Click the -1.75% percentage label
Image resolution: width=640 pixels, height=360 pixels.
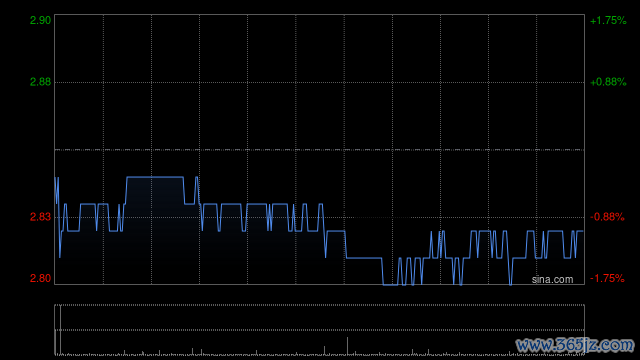pyautogui.click(x=607, y=278)
